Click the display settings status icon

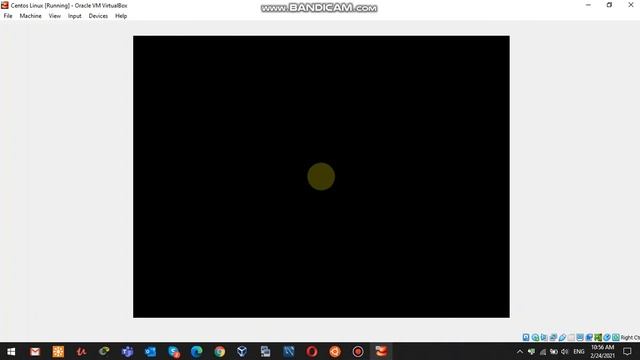point(580,337)
